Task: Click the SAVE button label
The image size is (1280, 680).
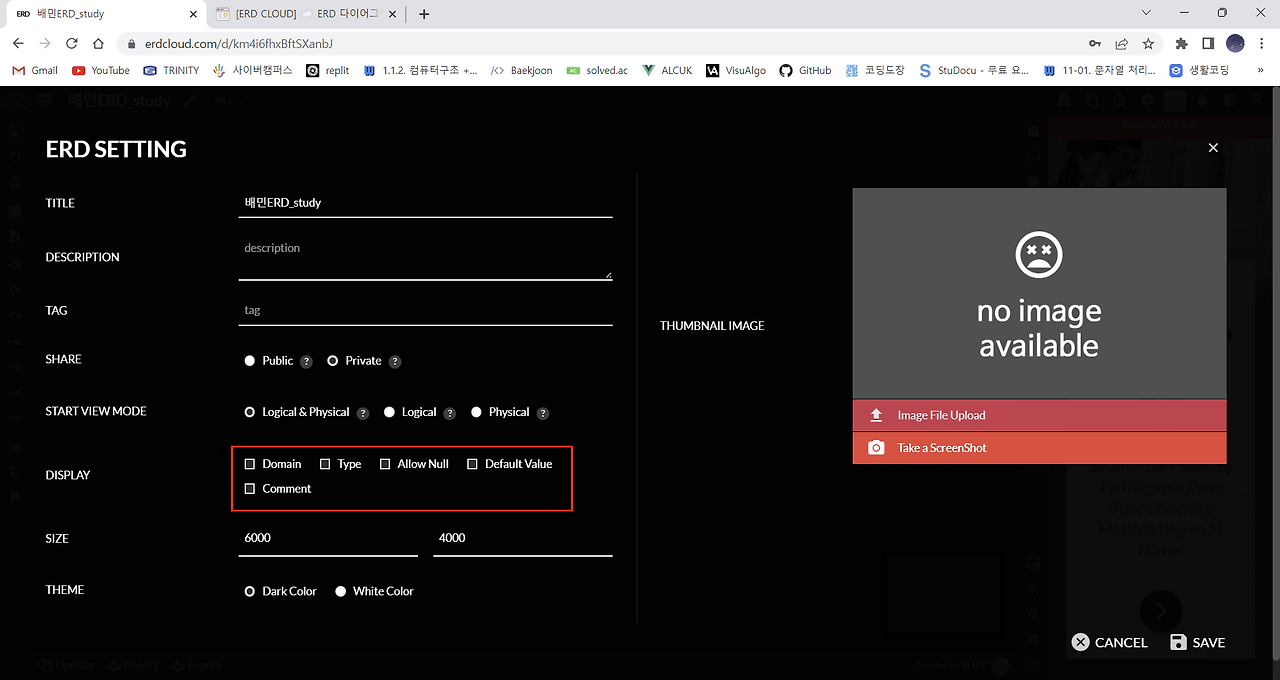Action: point(1208,642)
